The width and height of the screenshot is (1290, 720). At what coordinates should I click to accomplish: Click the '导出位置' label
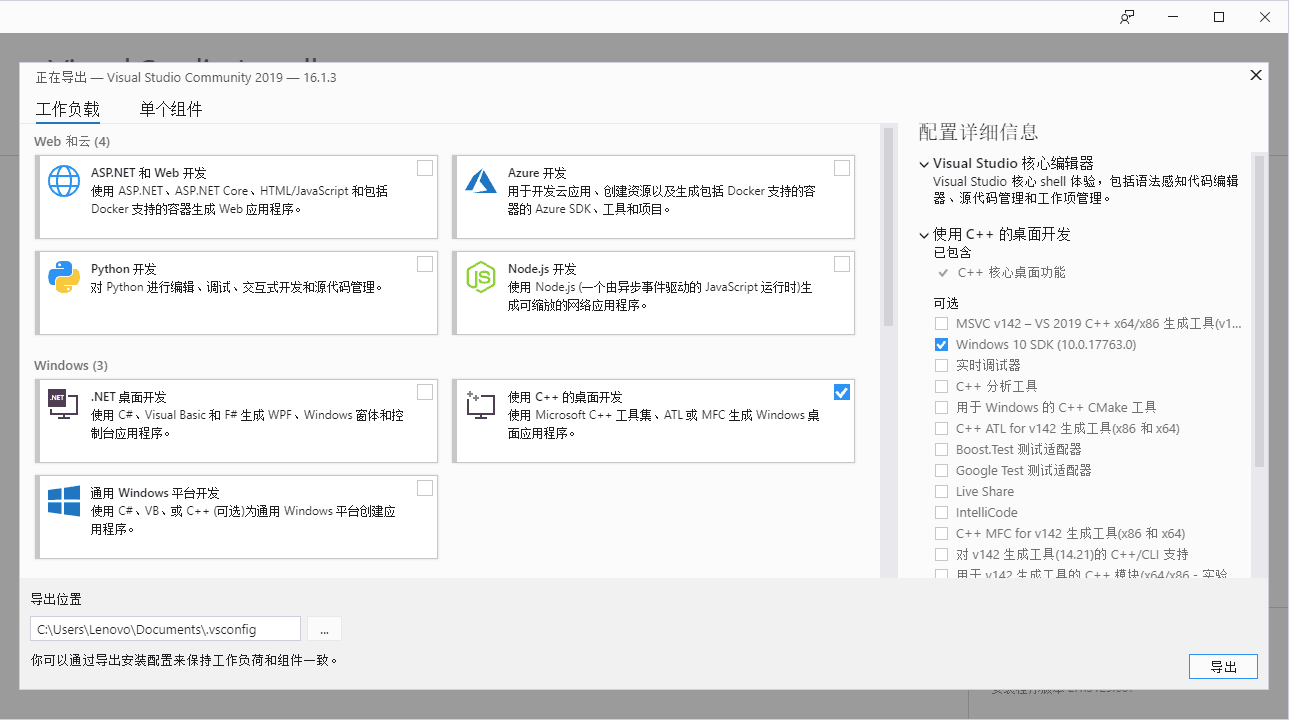(56, 600)
